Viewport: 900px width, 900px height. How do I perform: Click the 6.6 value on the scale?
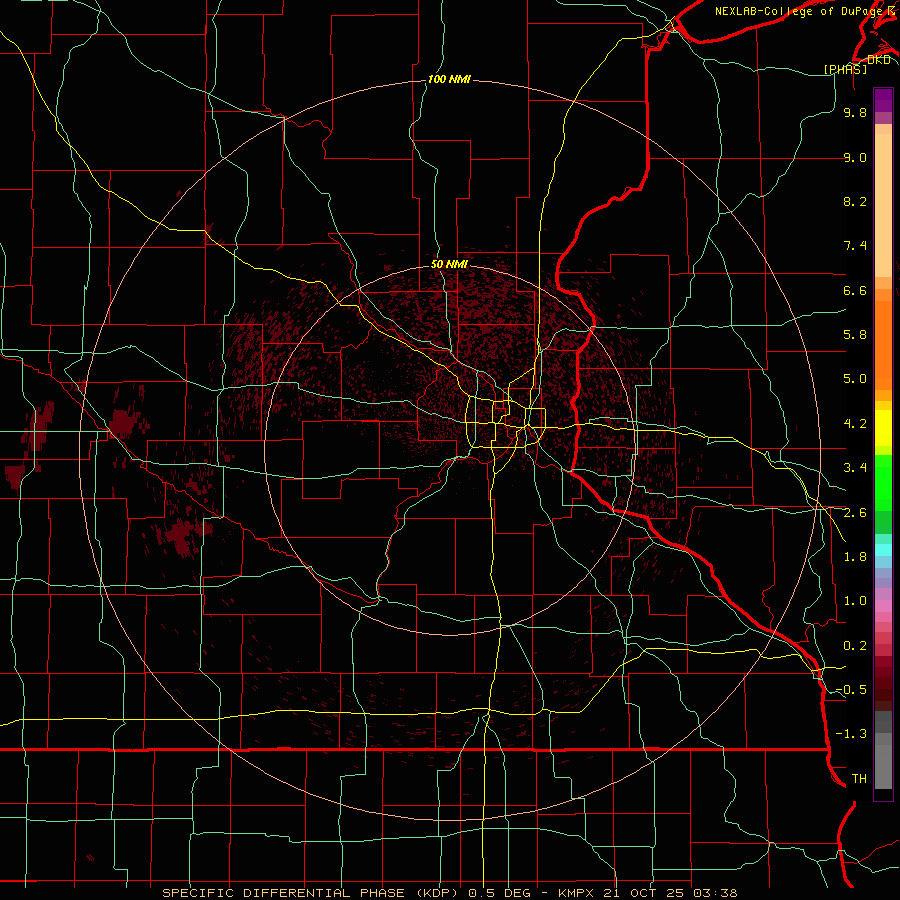(855, 290)
